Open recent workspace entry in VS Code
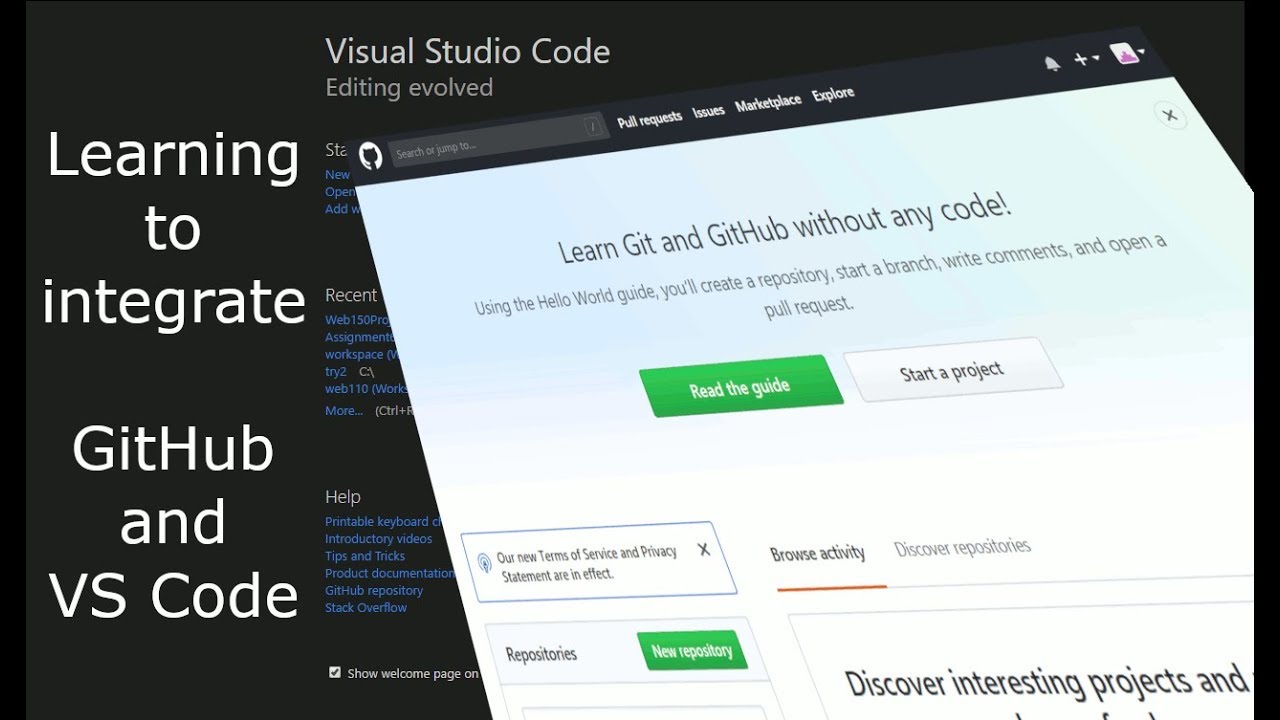 point(360,354)
